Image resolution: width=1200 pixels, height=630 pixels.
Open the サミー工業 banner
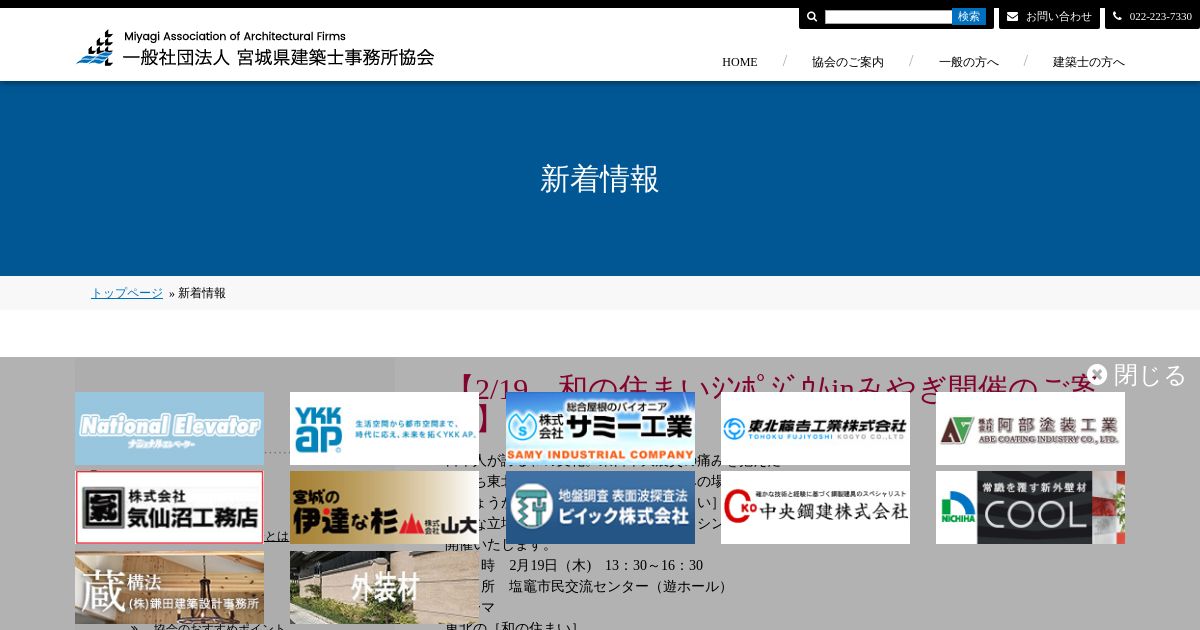pyautogui.click(x=600, y=428)
